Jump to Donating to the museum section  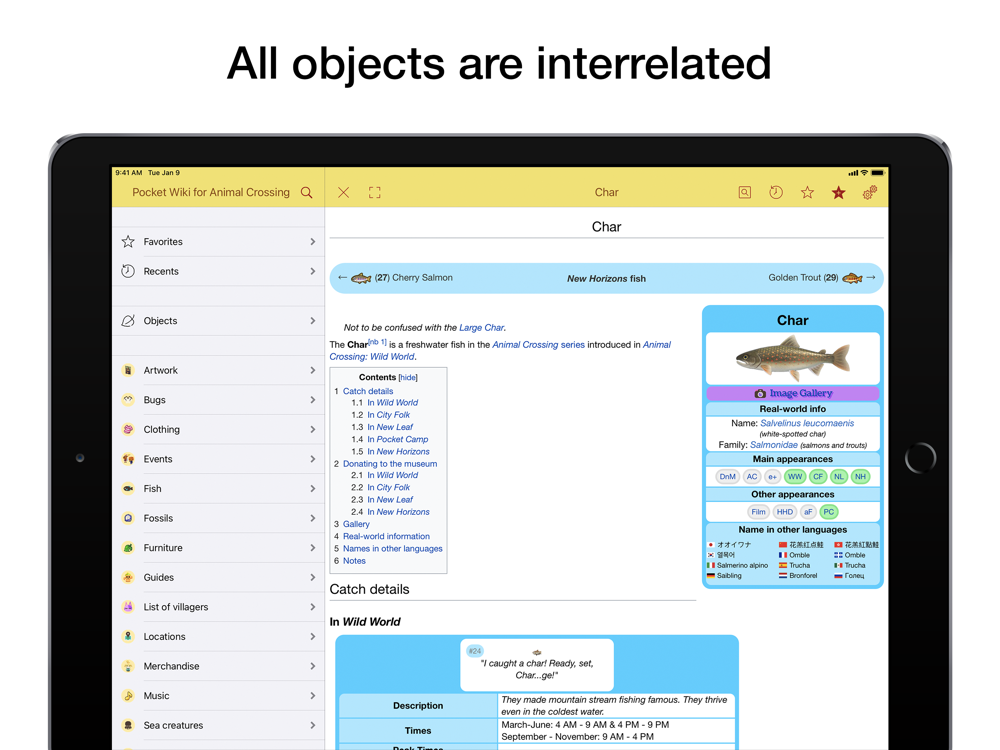[x=390, y=464]
